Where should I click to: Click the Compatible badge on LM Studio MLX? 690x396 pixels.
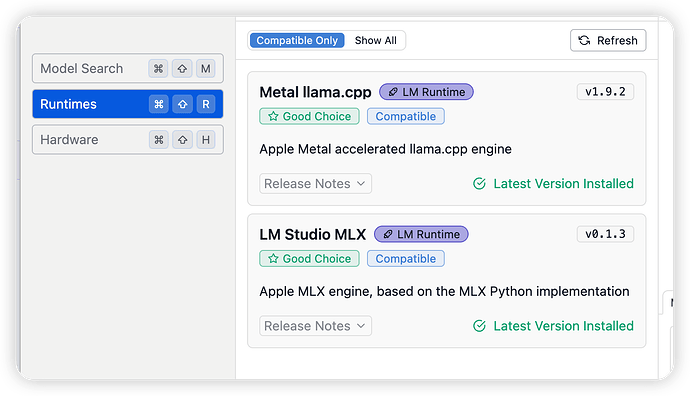(x=406, y=259)
